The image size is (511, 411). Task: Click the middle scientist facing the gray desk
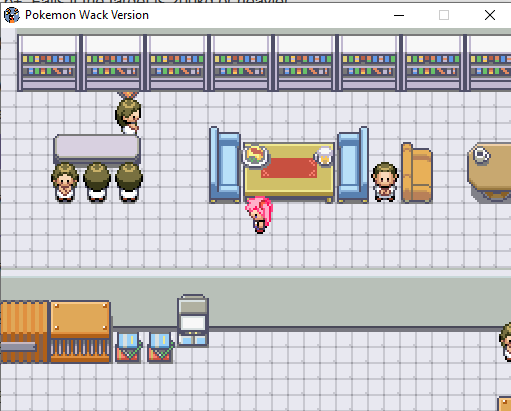point(97,183)
